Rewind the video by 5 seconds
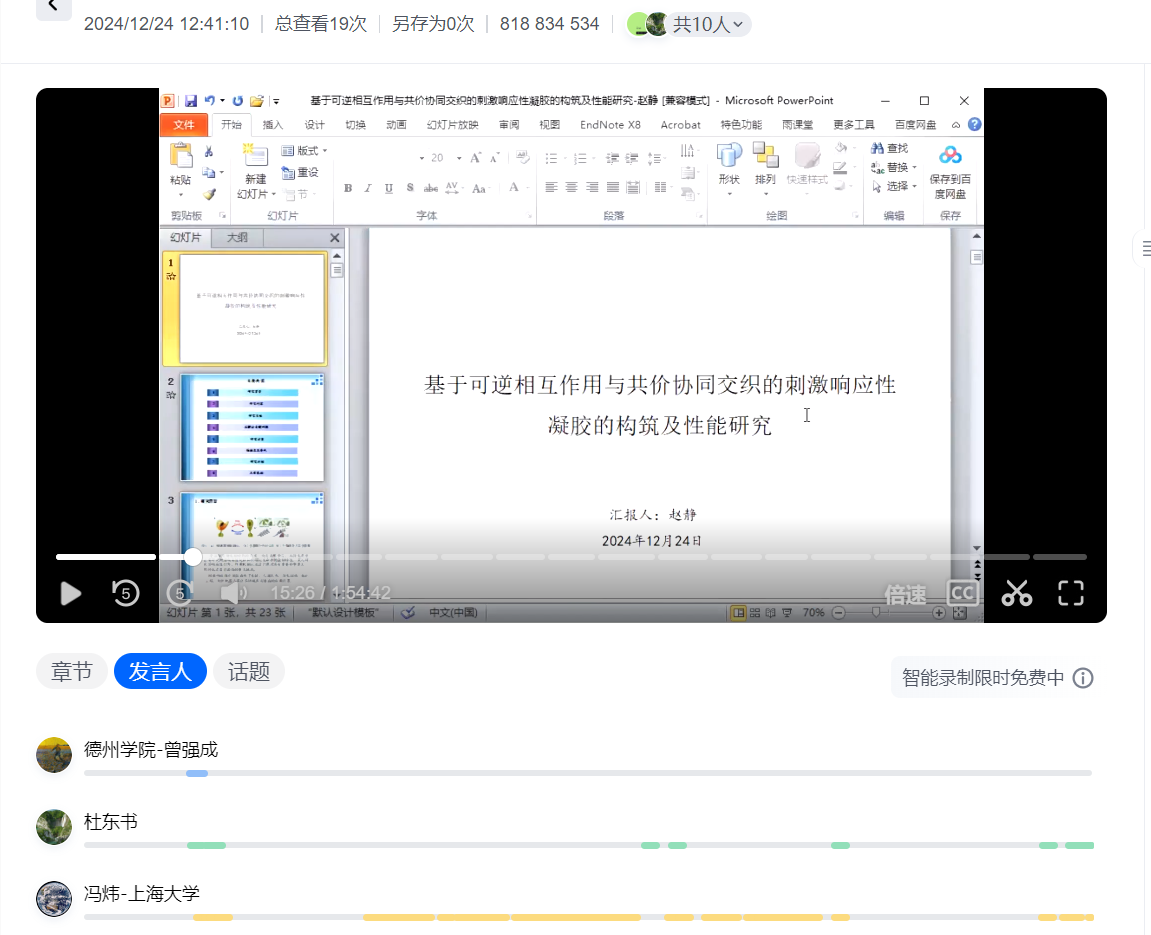 tap(125, 593)
